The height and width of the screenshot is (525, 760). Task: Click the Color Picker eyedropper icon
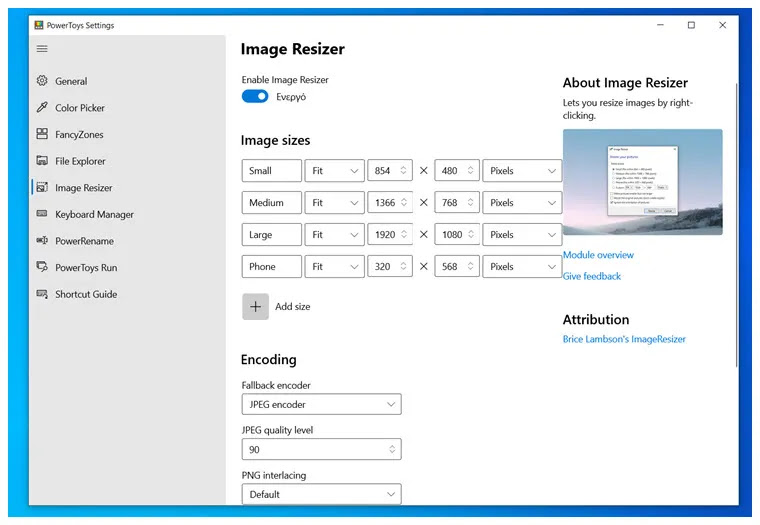pos(42,107)
